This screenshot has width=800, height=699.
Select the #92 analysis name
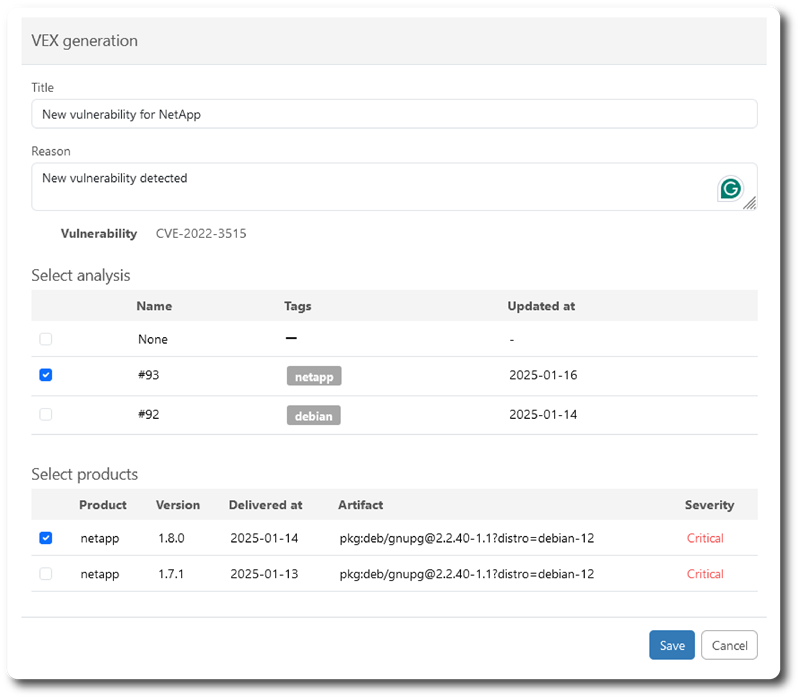[148, 414]
